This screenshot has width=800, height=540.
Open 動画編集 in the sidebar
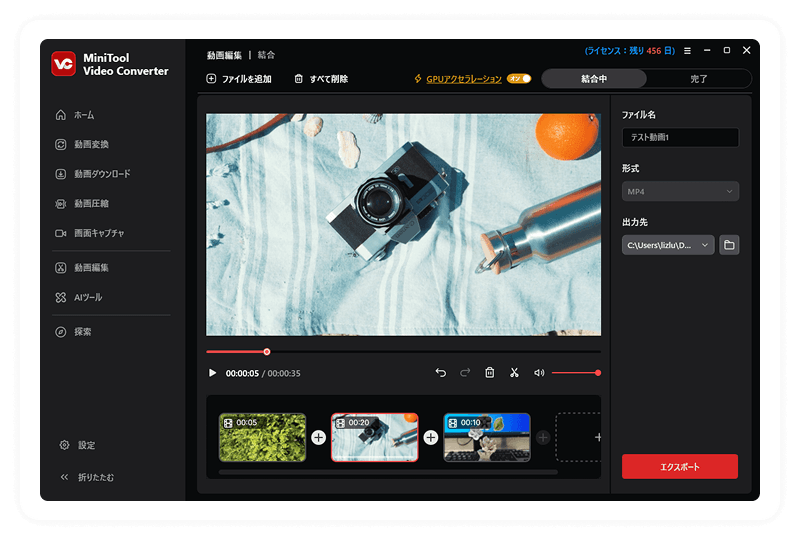pos(82,267)
